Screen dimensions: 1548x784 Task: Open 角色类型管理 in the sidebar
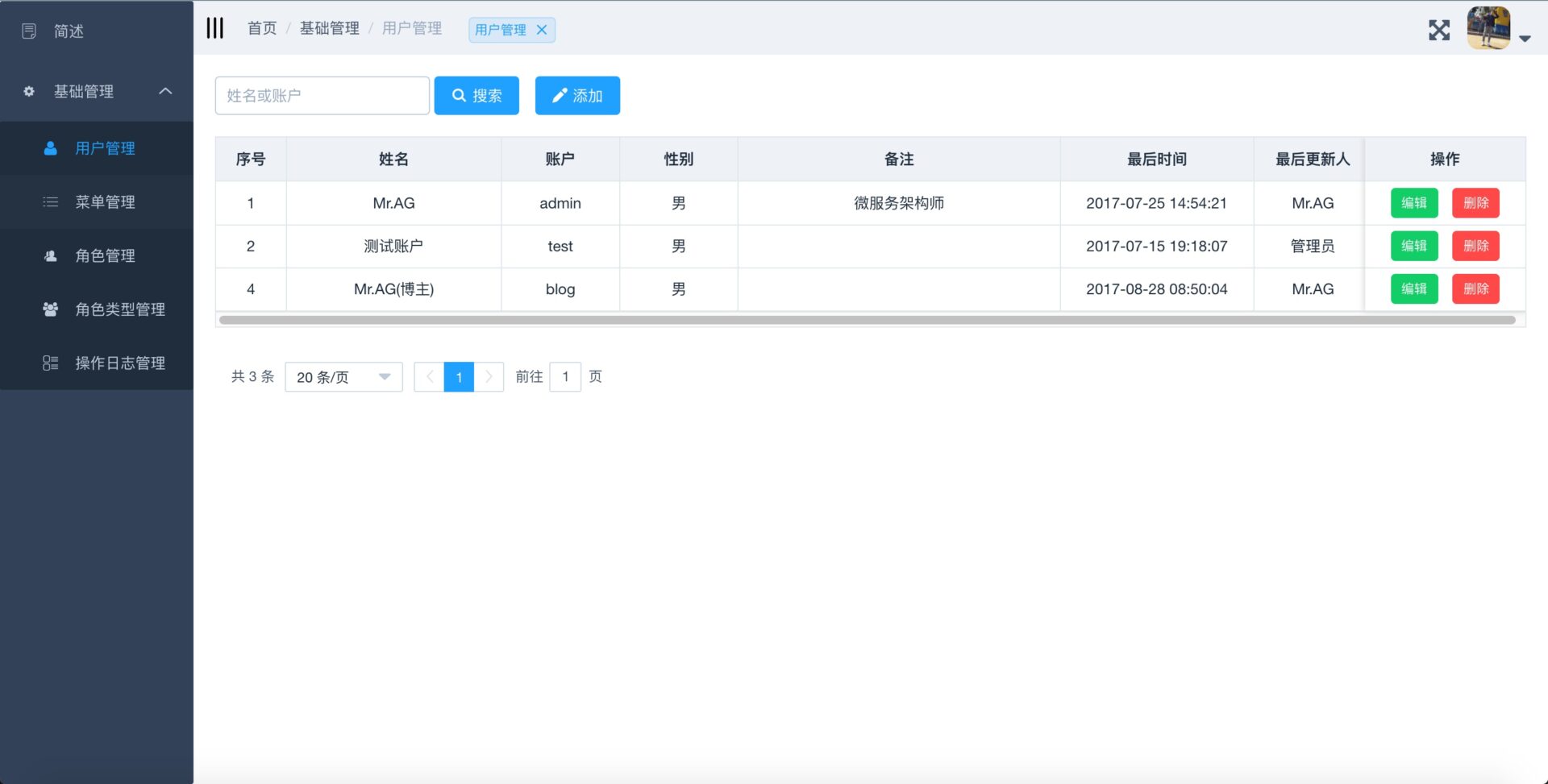tap(97, 309)
